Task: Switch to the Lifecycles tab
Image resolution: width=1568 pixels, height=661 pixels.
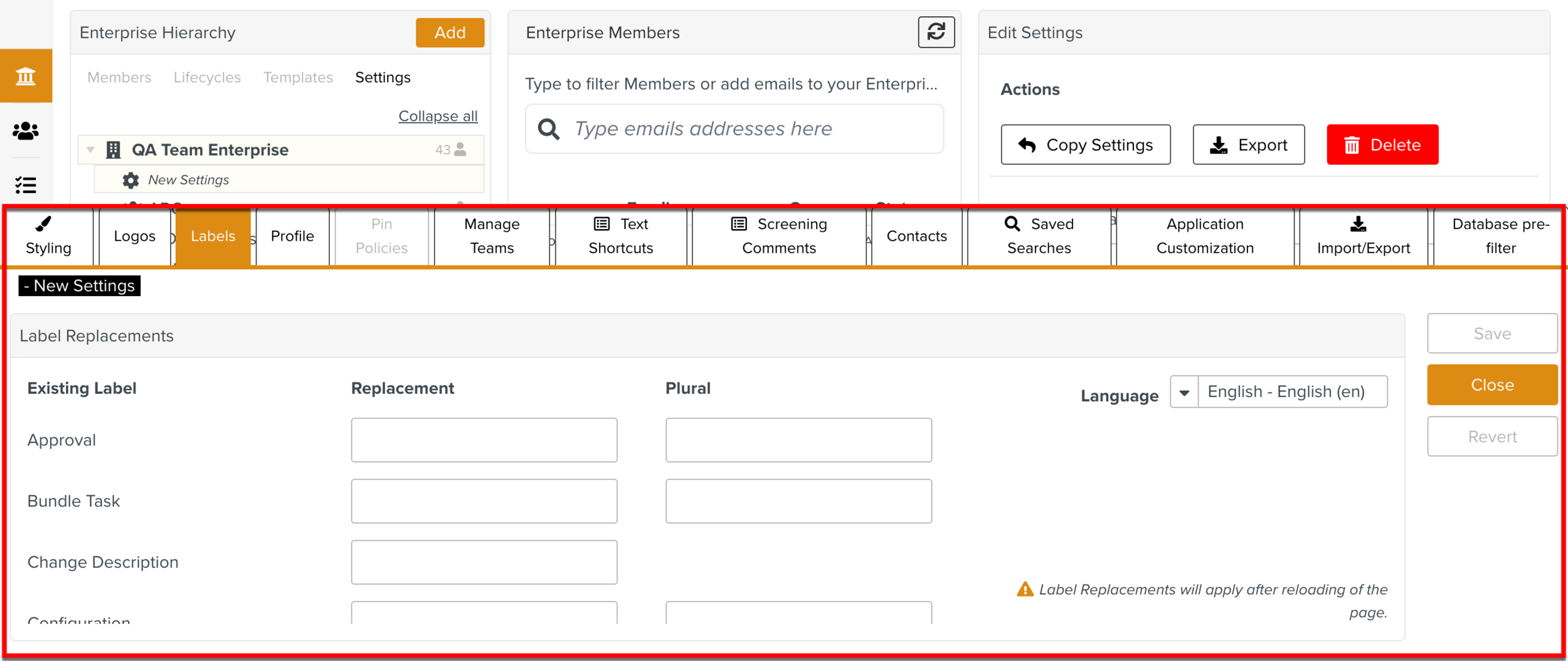Action: click(x=207, y=77)
